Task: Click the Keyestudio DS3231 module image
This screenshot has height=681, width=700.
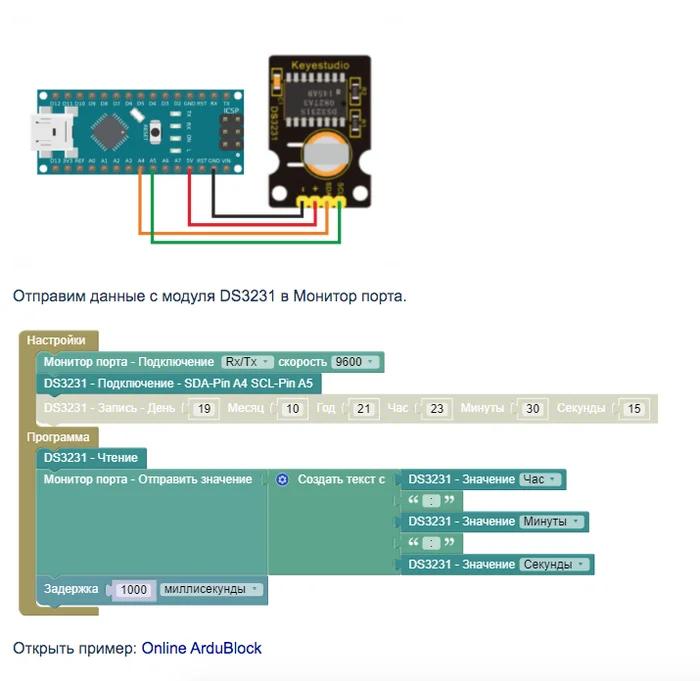Action: click(x=320, y=132)
